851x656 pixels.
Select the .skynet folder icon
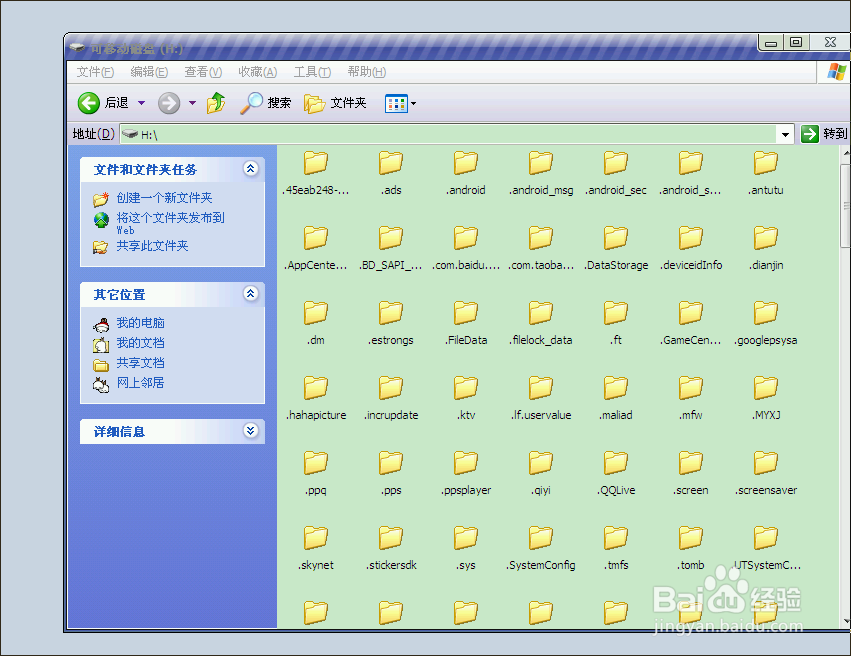316,537
